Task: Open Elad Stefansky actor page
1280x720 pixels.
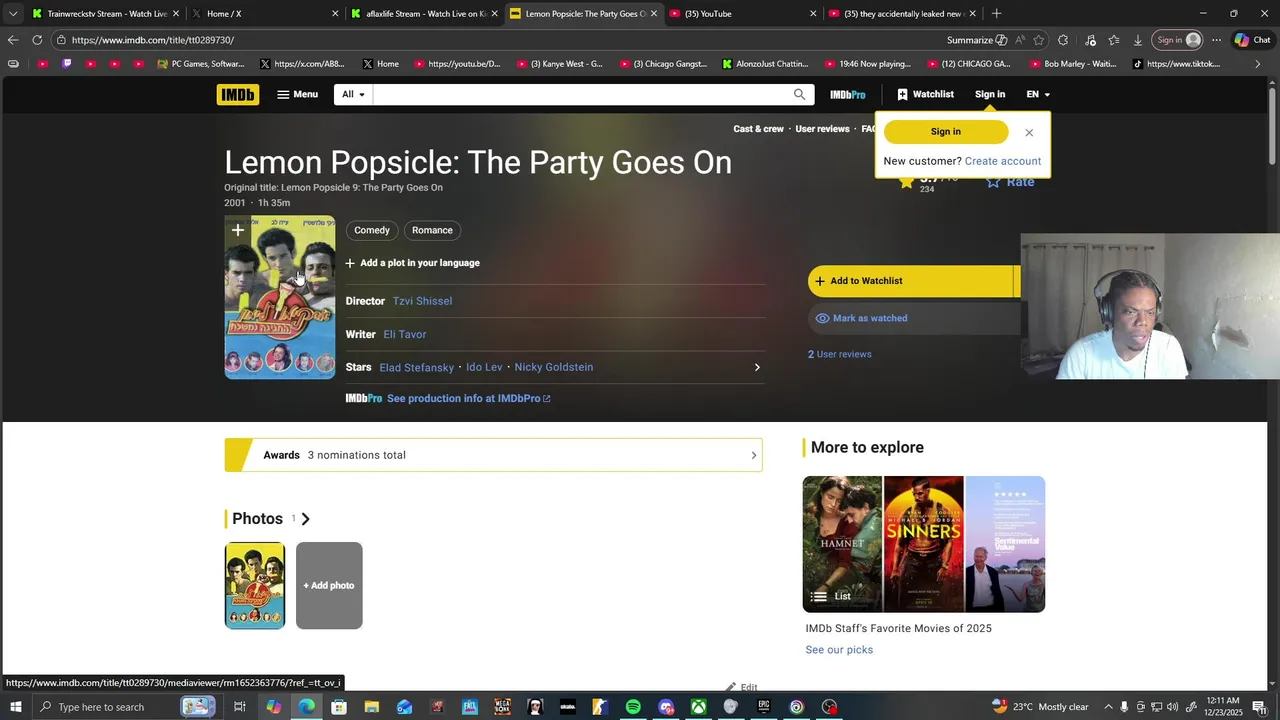Action: (x=417, y=367)
